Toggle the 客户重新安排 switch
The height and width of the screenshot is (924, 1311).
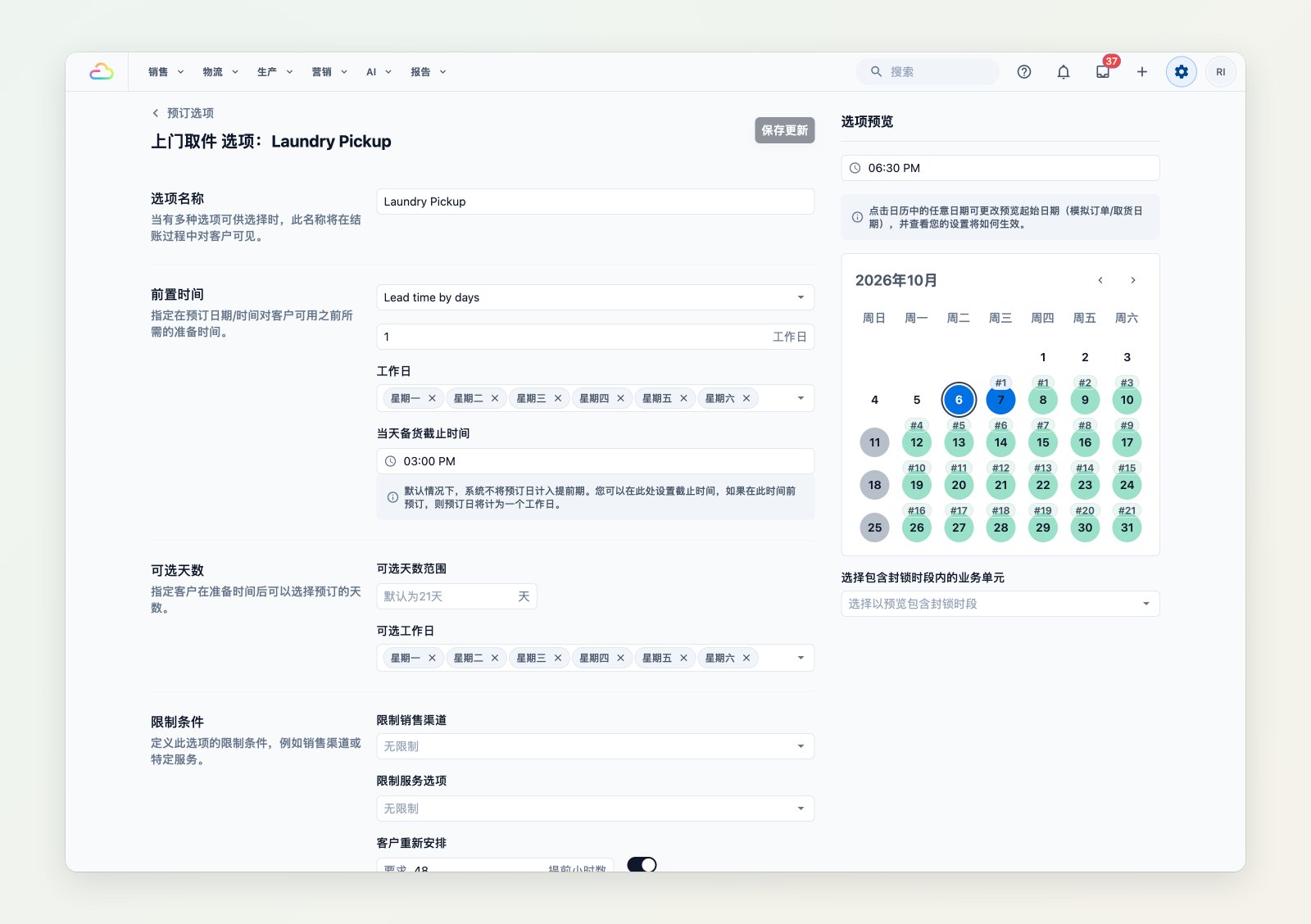pos(642,864)
